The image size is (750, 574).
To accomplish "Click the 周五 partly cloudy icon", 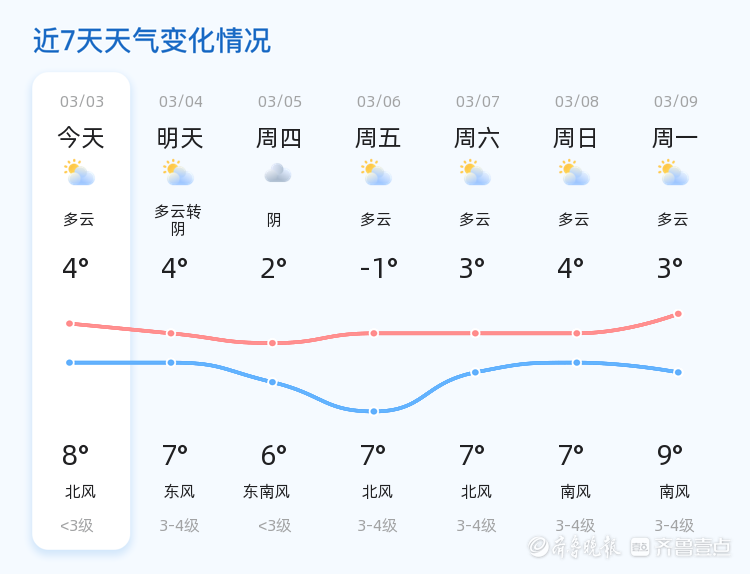I will [x=377, y=174].
